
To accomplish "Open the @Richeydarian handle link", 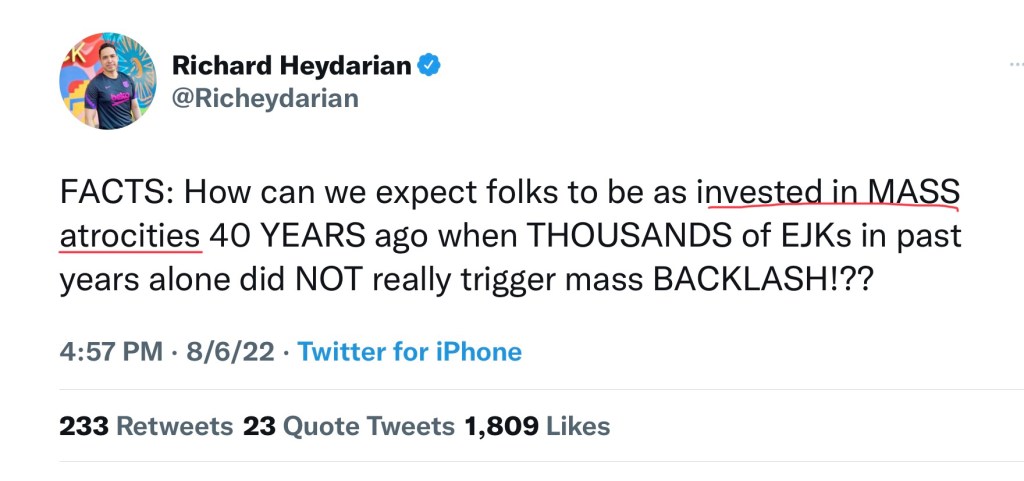I will pyautogui.click(x=265, y=98).
